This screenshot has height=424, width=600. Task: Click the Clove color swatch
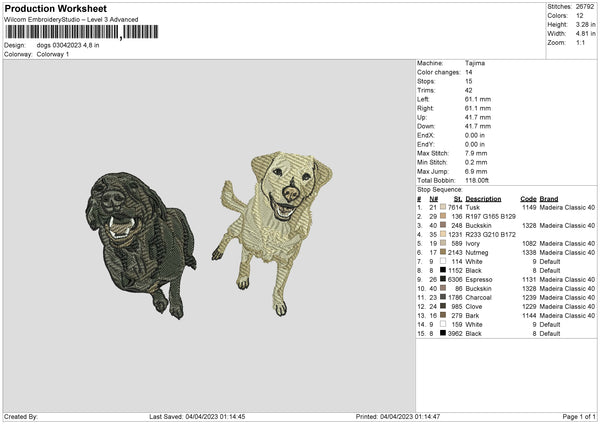443,306
